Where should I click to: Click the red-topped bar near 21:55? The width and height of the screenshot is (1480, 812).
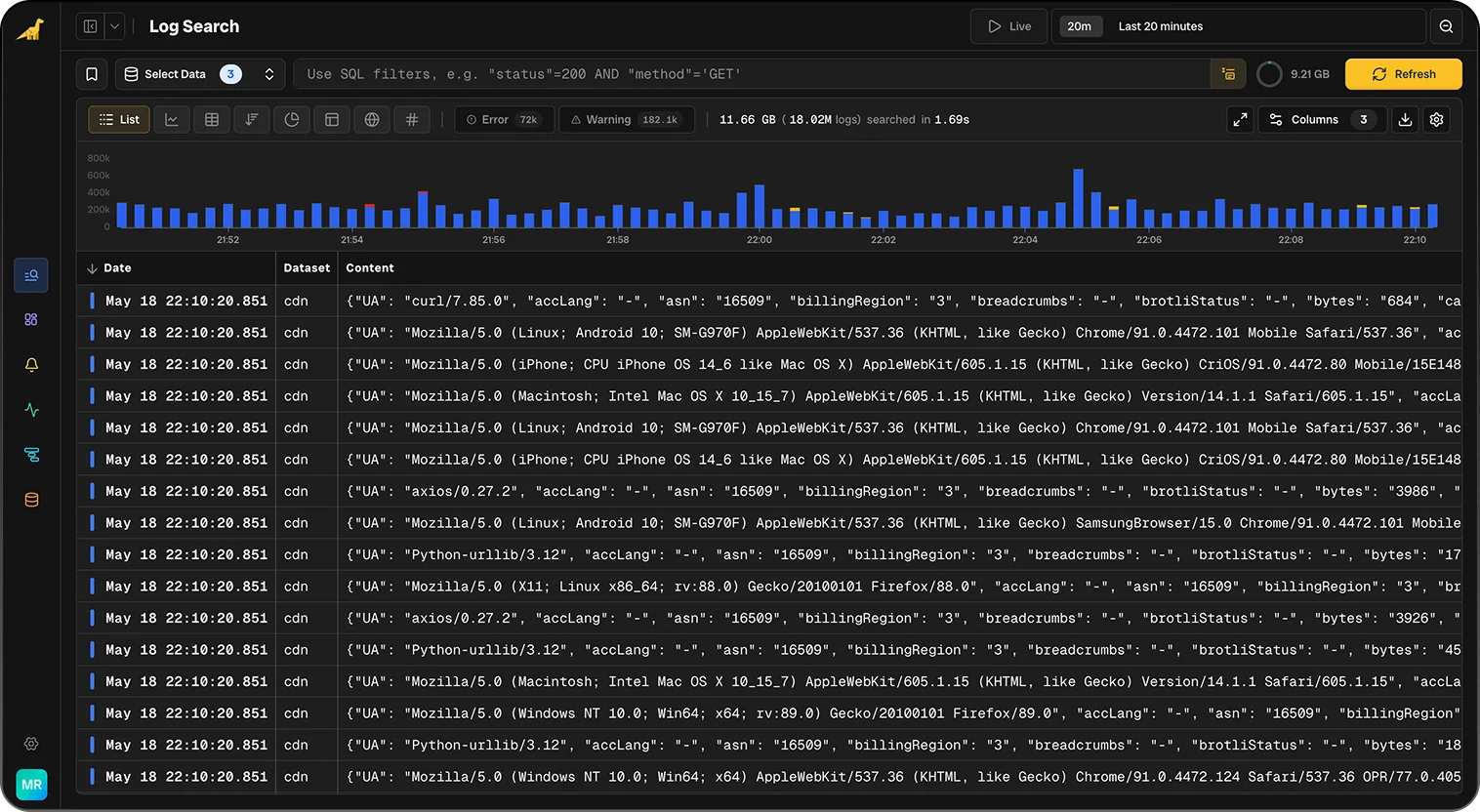[423, 210]
